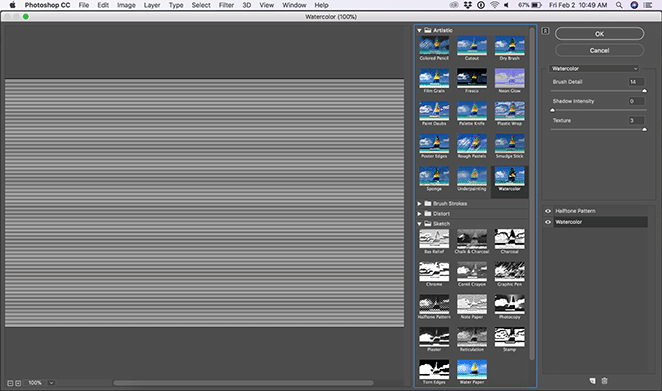Select the Fresco filter thumbnail
This screenshot has height=391, width=662.
click(472, 78)
